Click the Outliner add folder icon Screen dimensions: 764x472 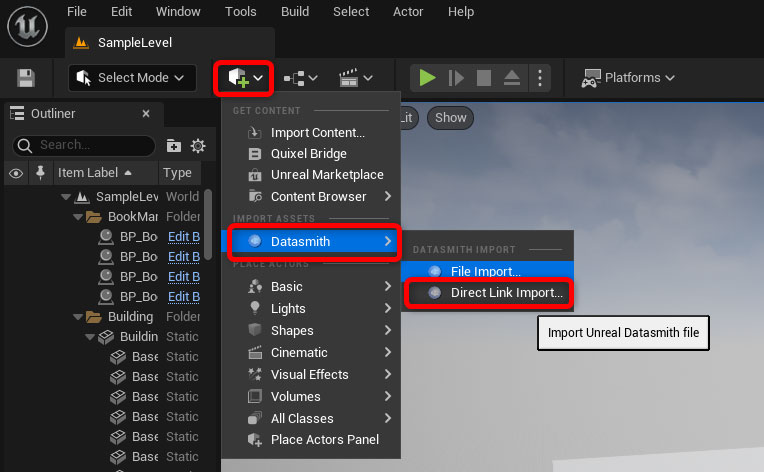(173, 146)
